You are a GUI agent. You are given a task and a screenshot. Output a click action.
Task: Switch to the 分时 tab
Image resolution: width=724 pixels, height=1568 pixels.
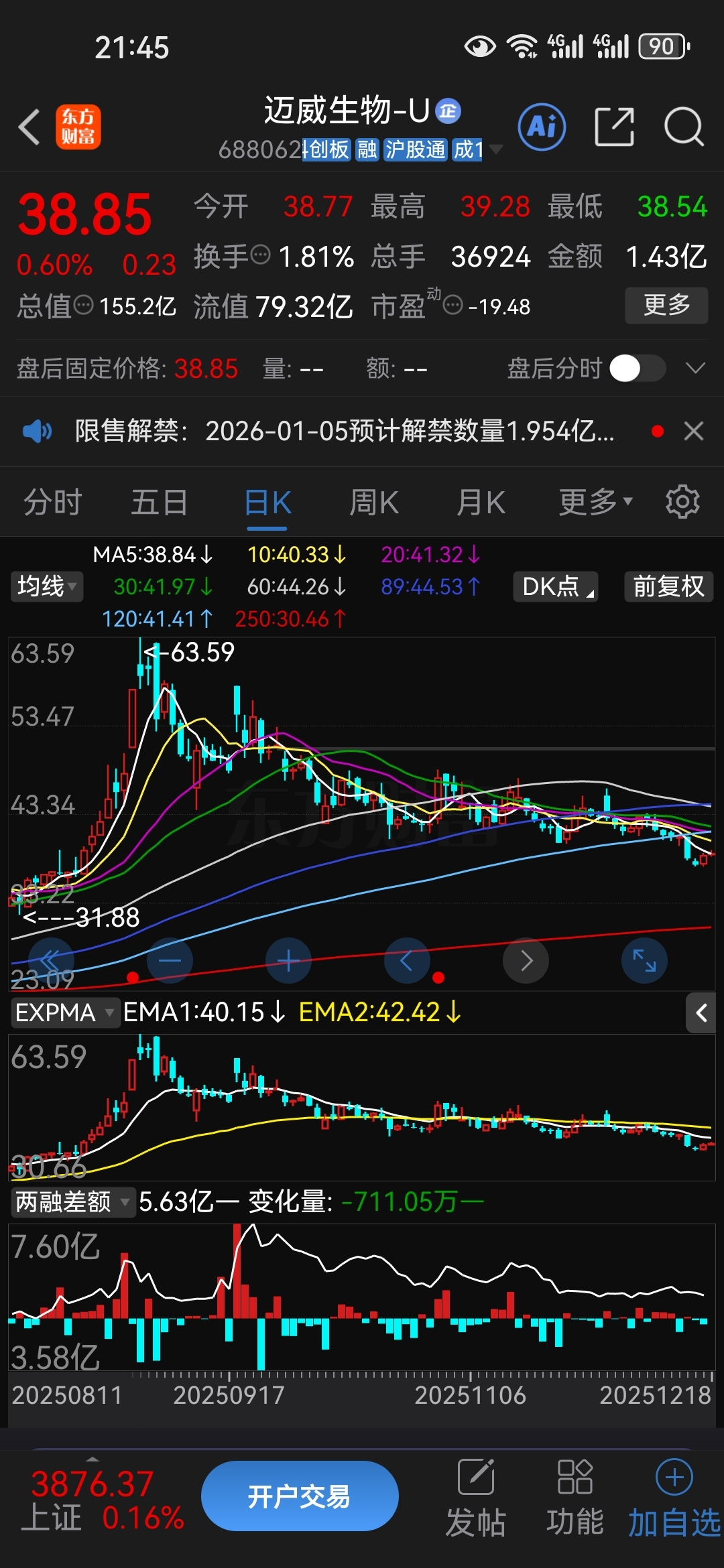pyautogui.click(x=52, y=502)
